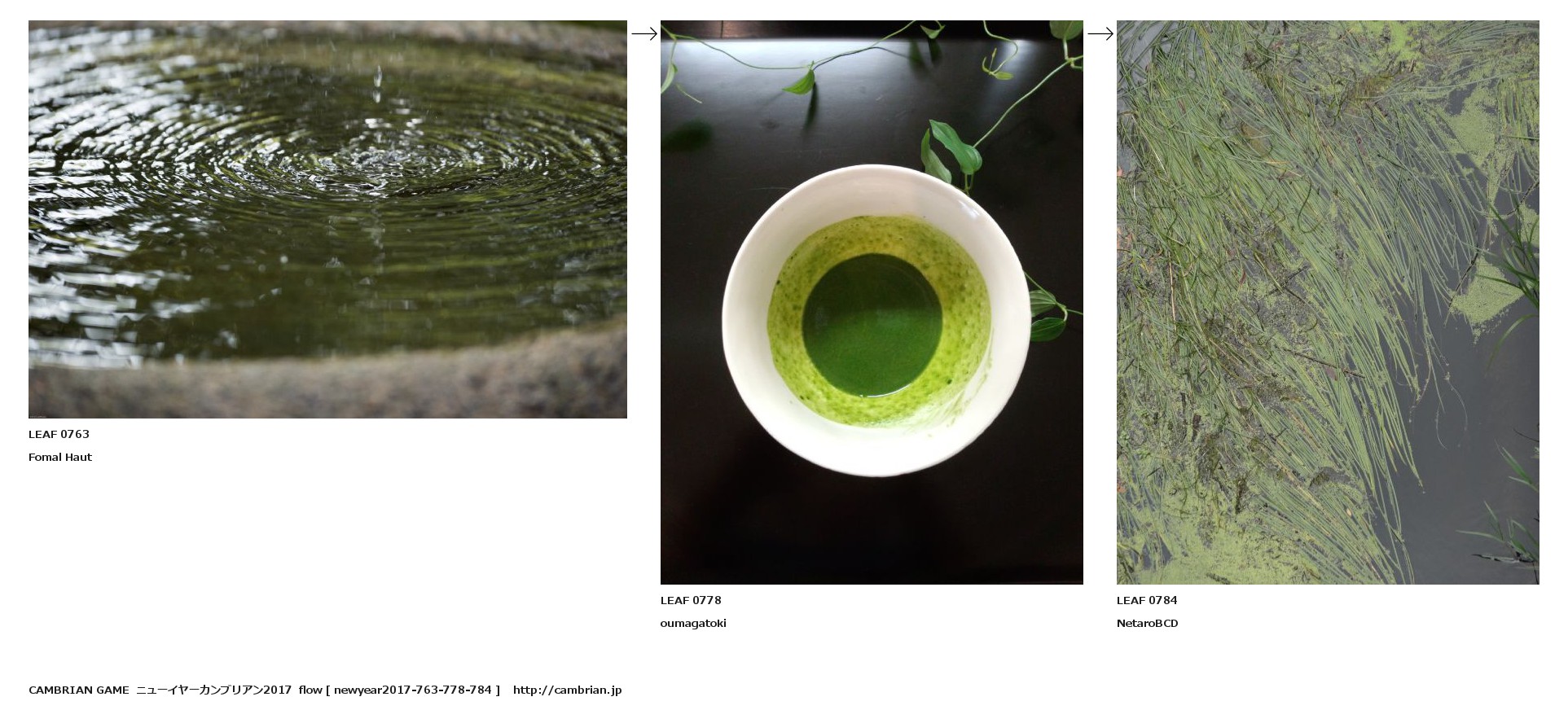Open the http://cambrian.jp link
This screenshot has height=710, width=1568.
coord(567,690)
